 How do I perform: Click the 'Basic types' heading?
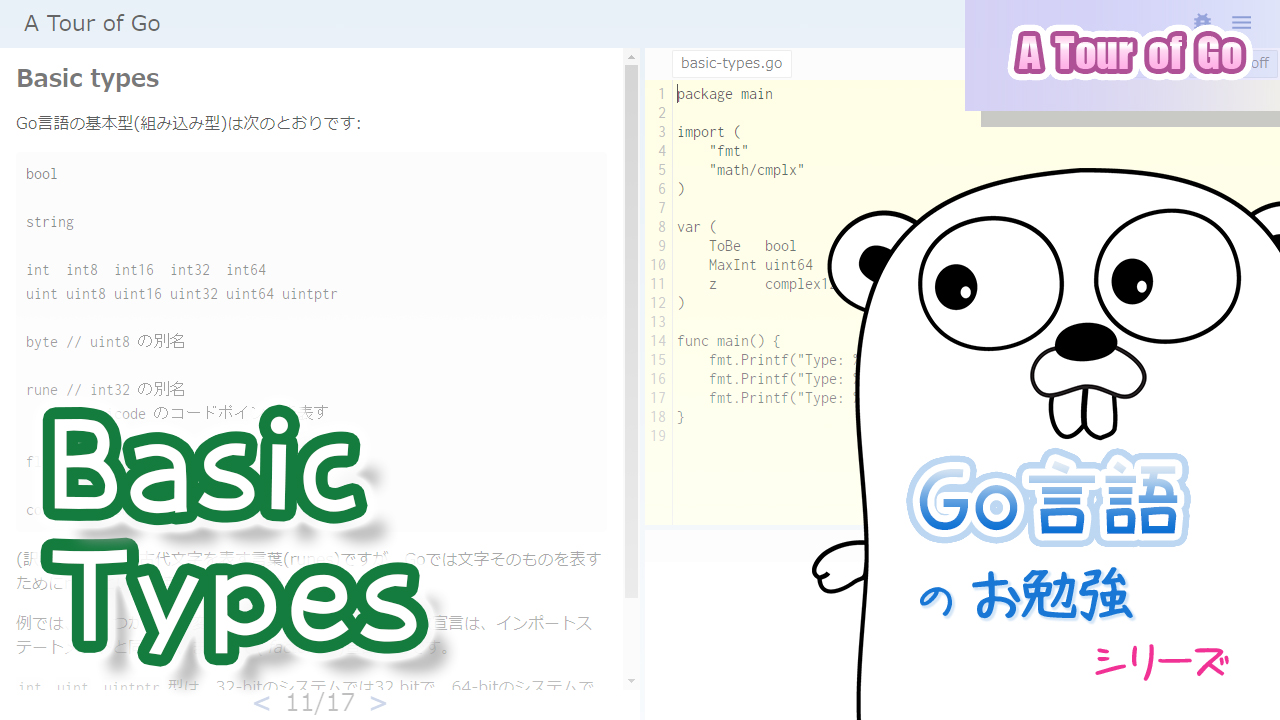click(x=88, y=78)
